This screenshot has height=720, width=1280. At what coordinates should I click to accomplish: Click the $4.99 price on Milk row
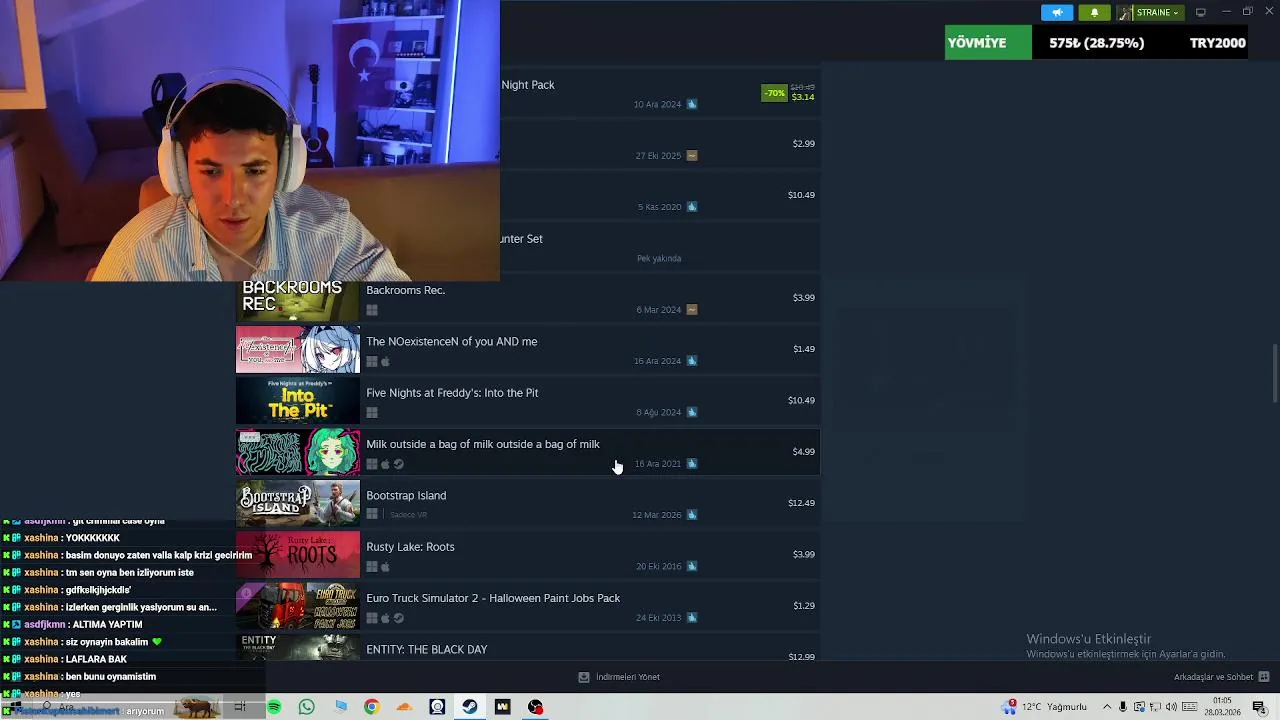pyautogui.click(x=804, y=452)
